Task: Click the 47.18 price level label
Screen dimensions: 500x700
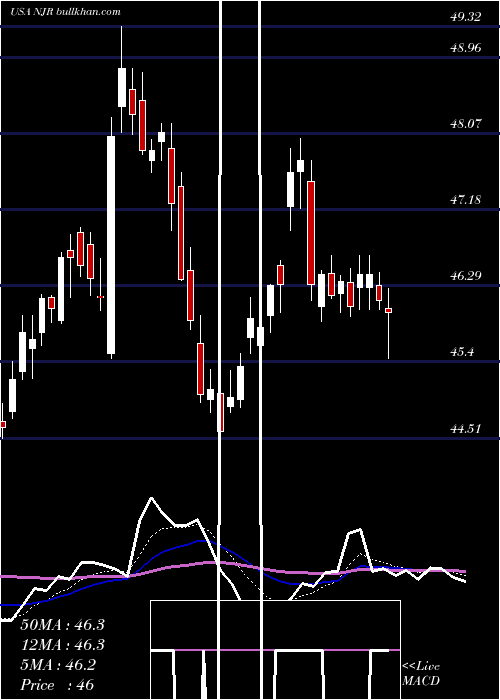Action: pos(466,199)
